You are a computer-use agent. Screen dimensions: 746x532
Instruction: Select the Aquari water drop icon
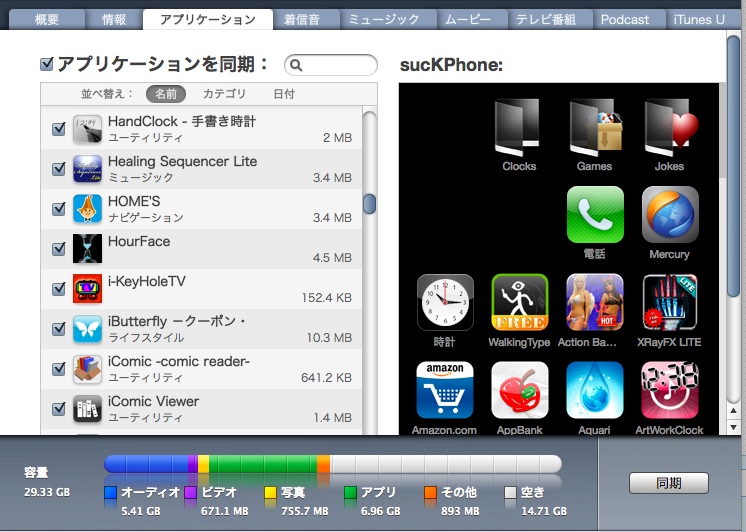click(595, 390)
